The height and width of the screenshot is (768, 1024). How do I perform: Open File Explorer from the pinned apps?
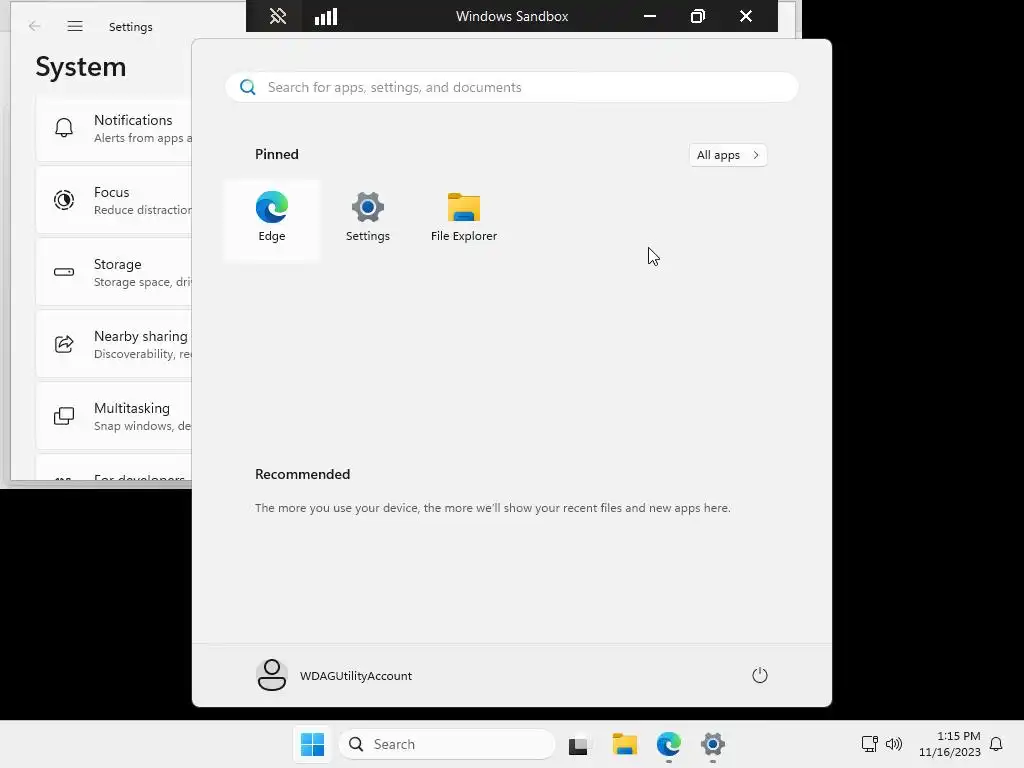point(464,219)
